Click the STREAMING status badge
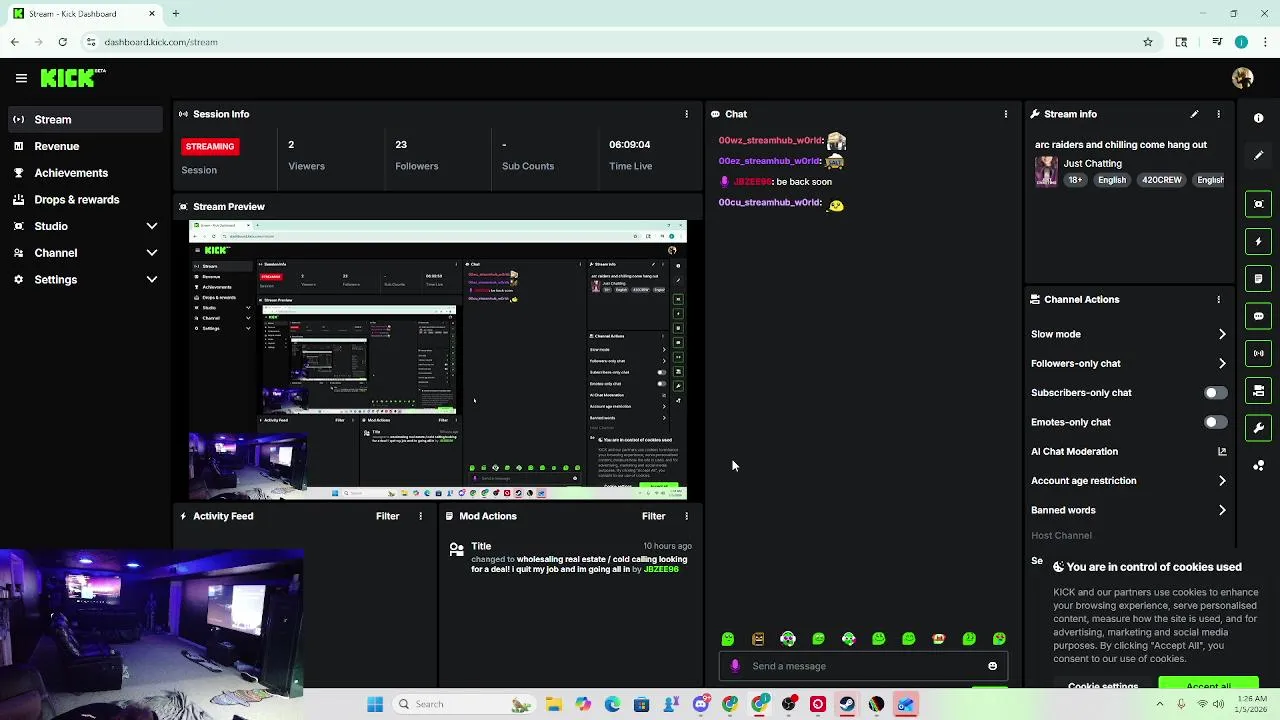Viewport: 1280px width, 720px height. [x=210, y=146]
